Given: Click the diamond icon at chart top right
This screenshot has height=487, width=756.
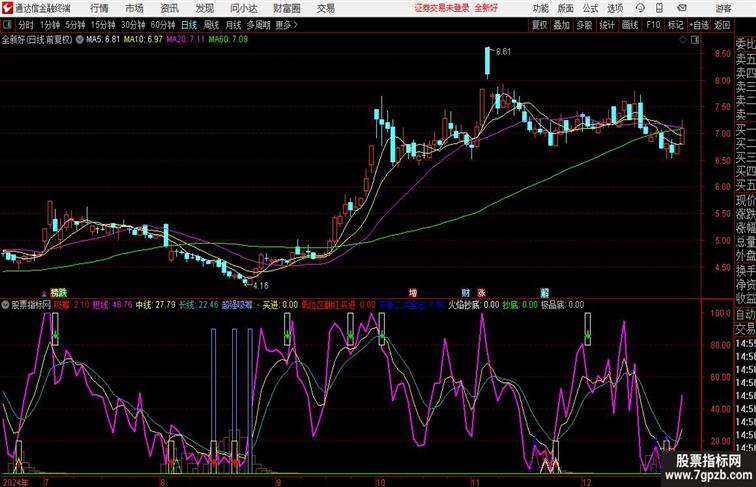Looking at the screenshot, I should [x=683, y=40].
